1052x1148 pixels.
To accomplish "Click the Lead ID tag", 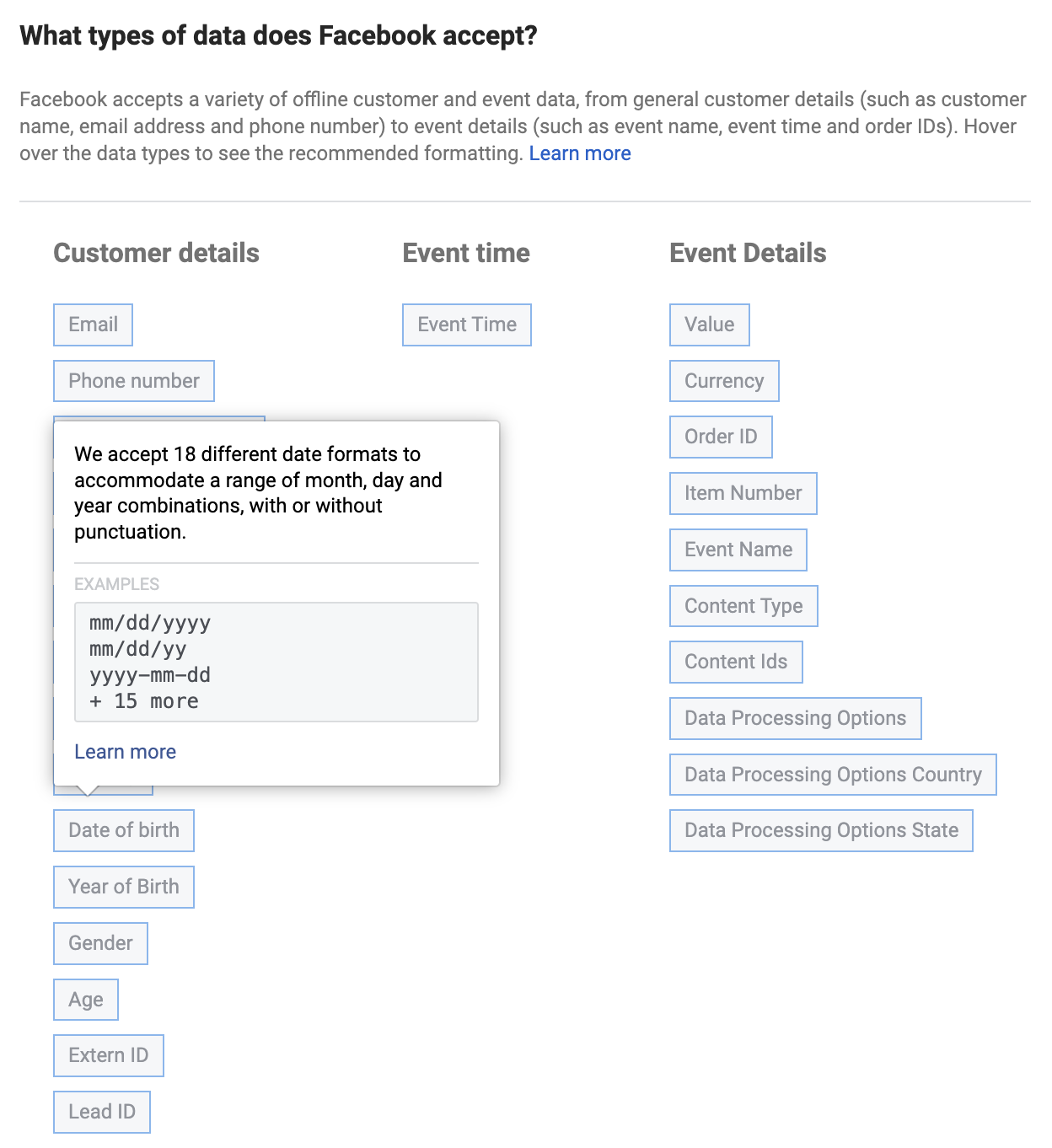I will [102, 1112].
